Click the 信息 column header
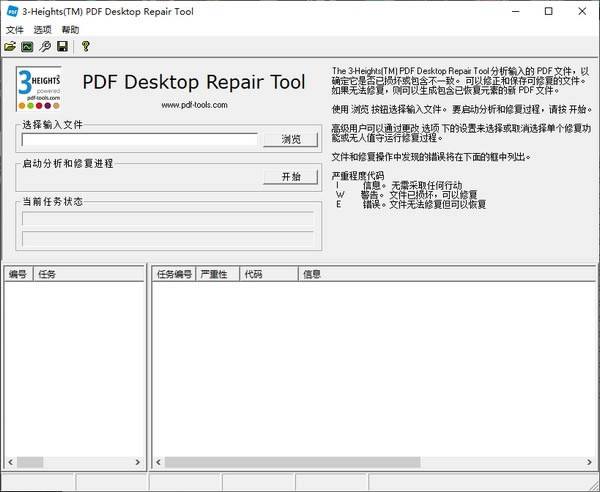 coord(447,274)
